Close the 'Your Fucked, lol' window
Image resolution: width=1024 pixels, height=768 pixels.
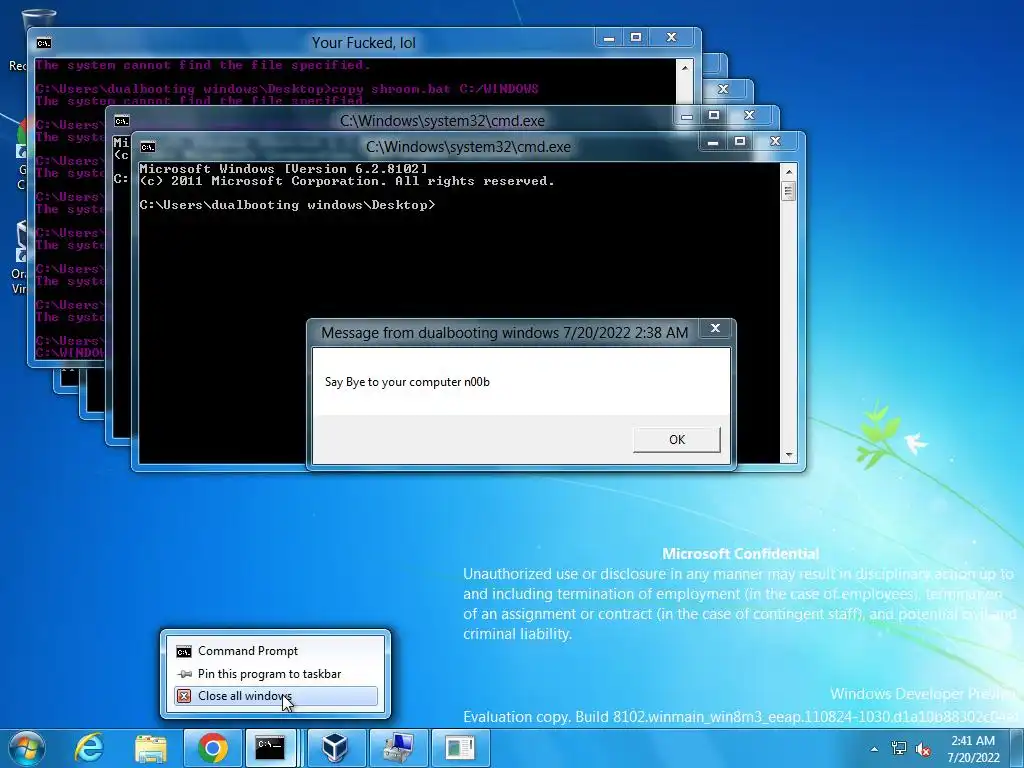(671, 38)
